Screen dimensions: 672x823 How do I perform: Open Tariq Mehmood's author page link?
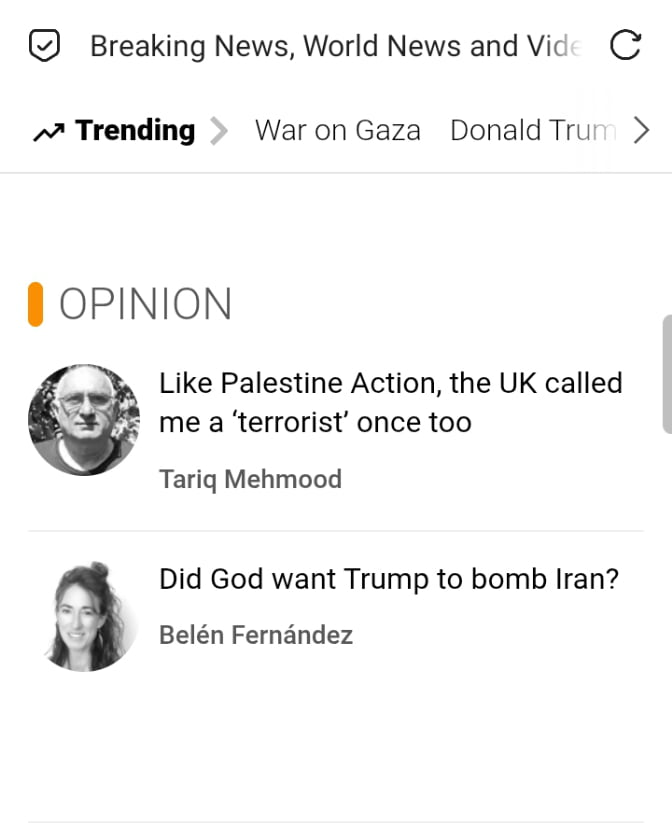point(250,479)
